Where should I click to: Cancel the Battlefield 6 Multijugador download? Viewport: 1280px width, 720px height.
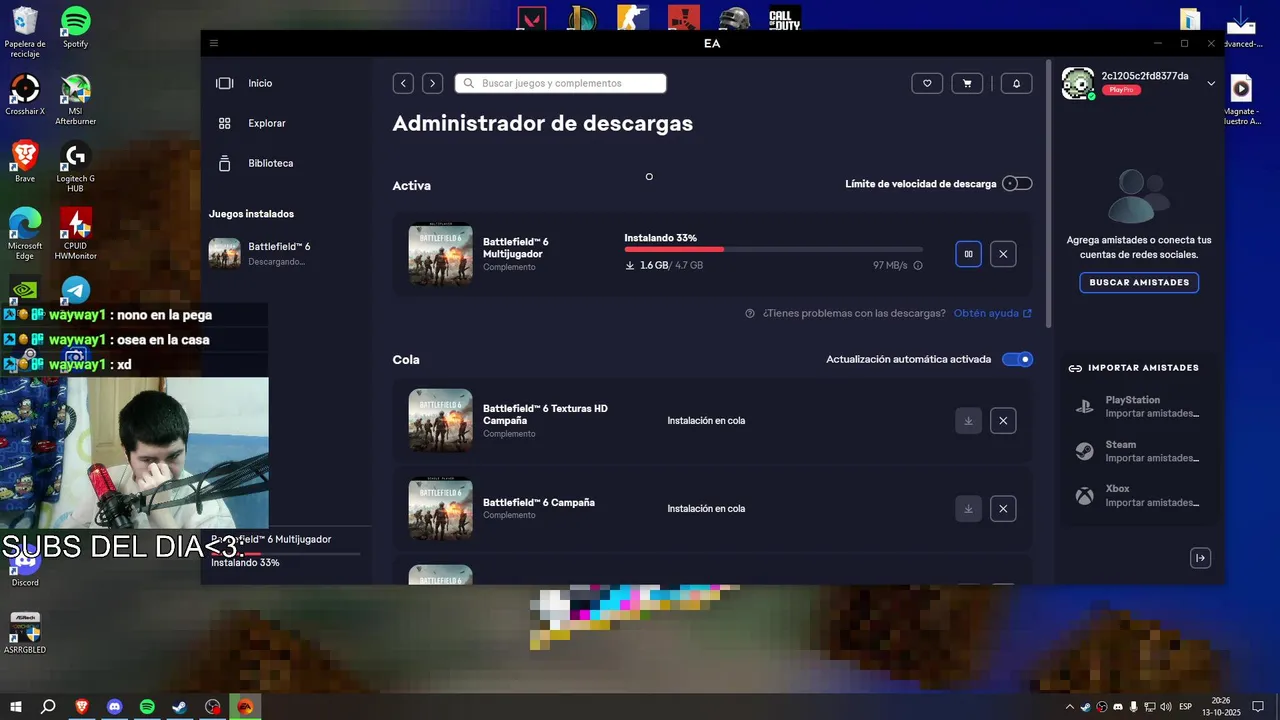point(1003,254)
